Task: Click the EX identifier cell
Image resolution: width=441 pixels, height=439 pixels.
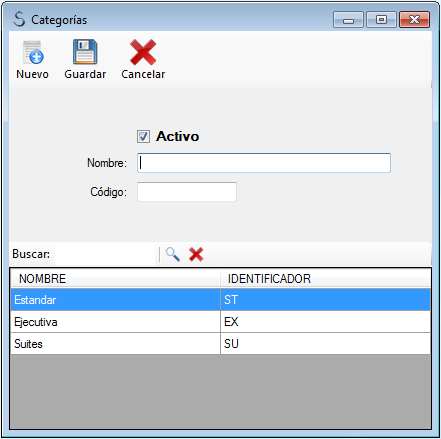Action: (325, 322)
